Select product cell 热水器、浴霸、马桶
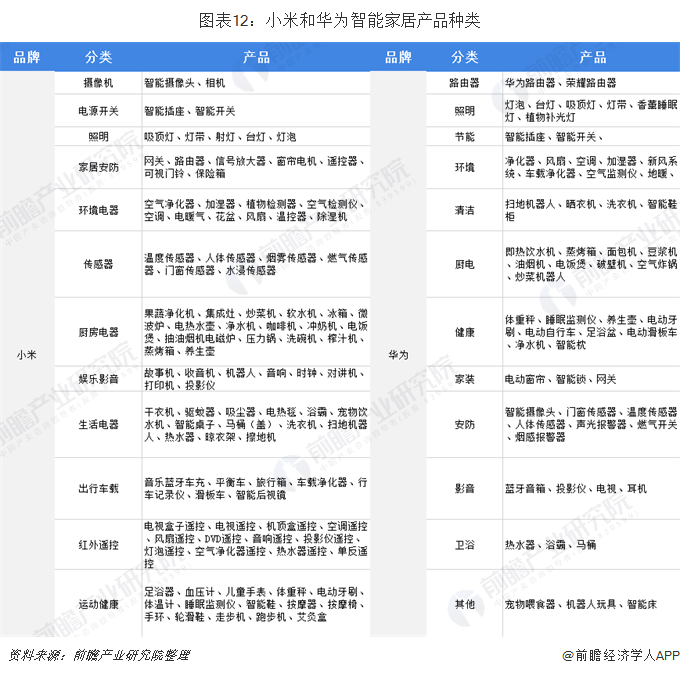680x676 pixels. (591, 545)
